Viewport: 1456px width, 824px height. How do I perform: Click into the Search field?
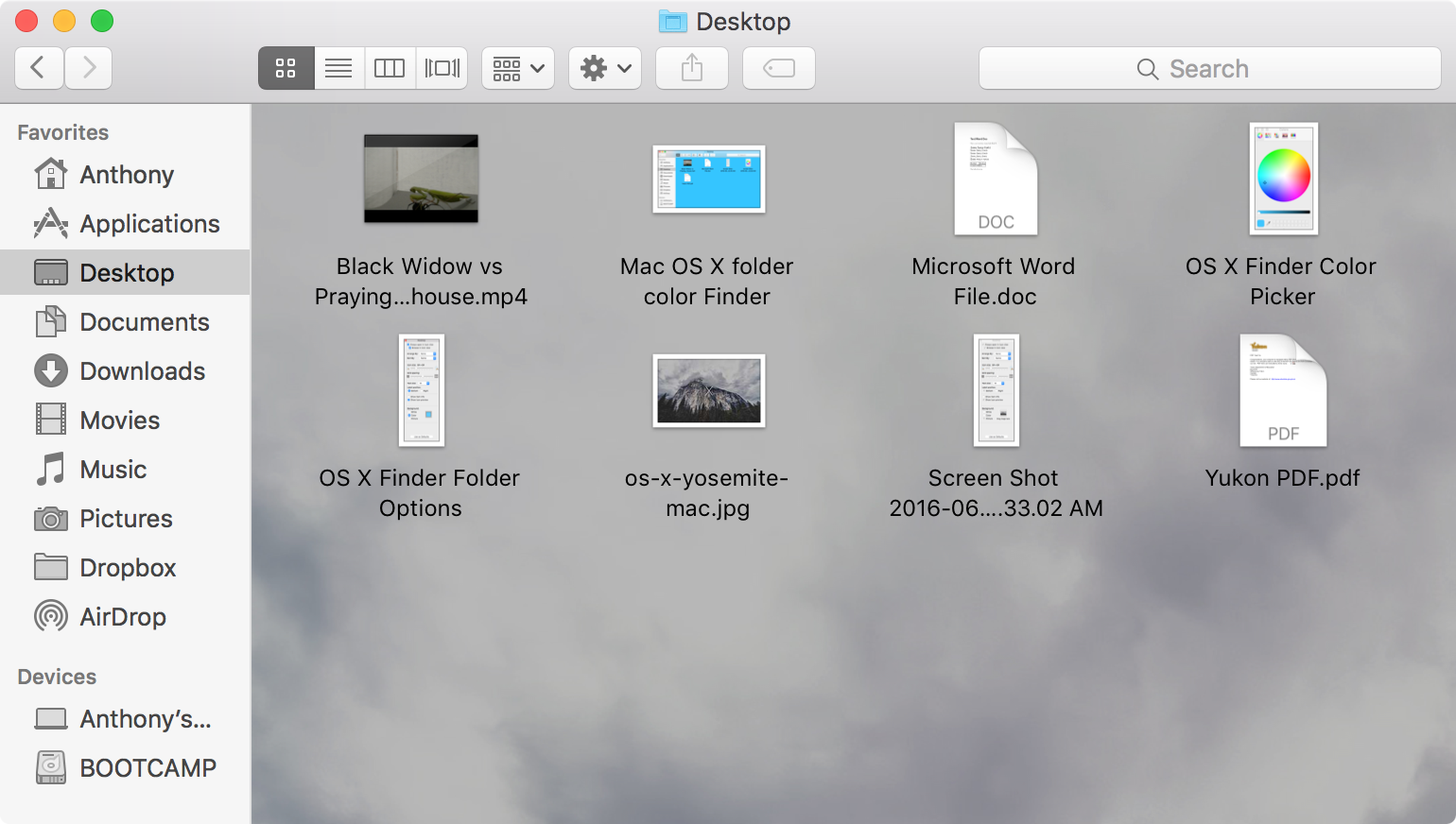tap(1210, 68)
